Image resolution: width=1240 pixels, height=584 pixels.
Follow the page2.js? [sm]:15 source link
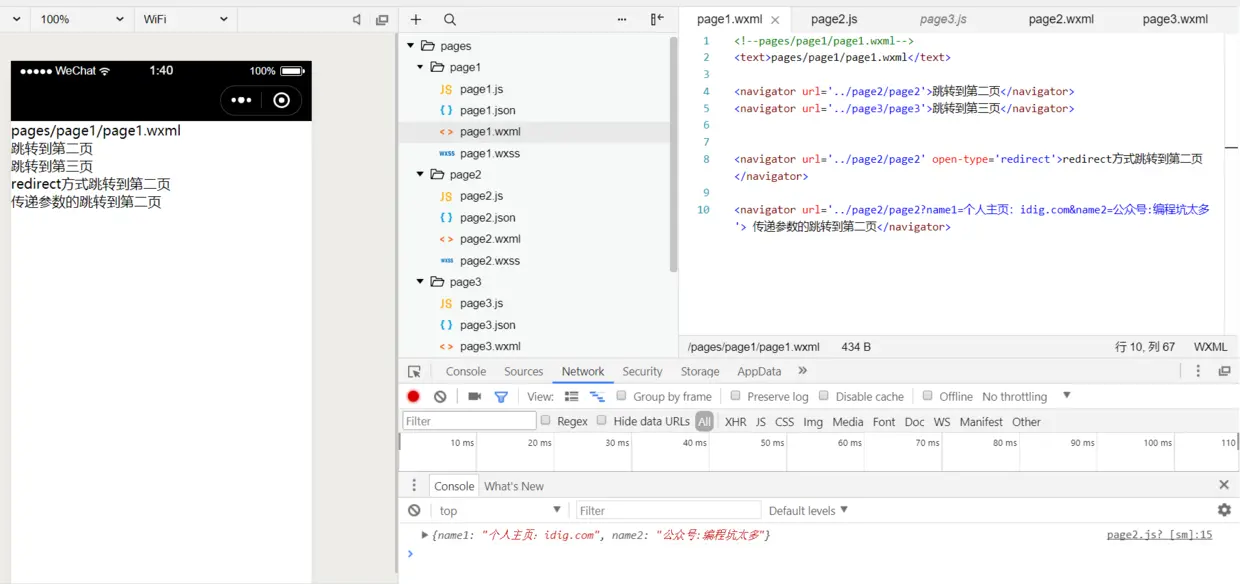tap(1159, 535)
